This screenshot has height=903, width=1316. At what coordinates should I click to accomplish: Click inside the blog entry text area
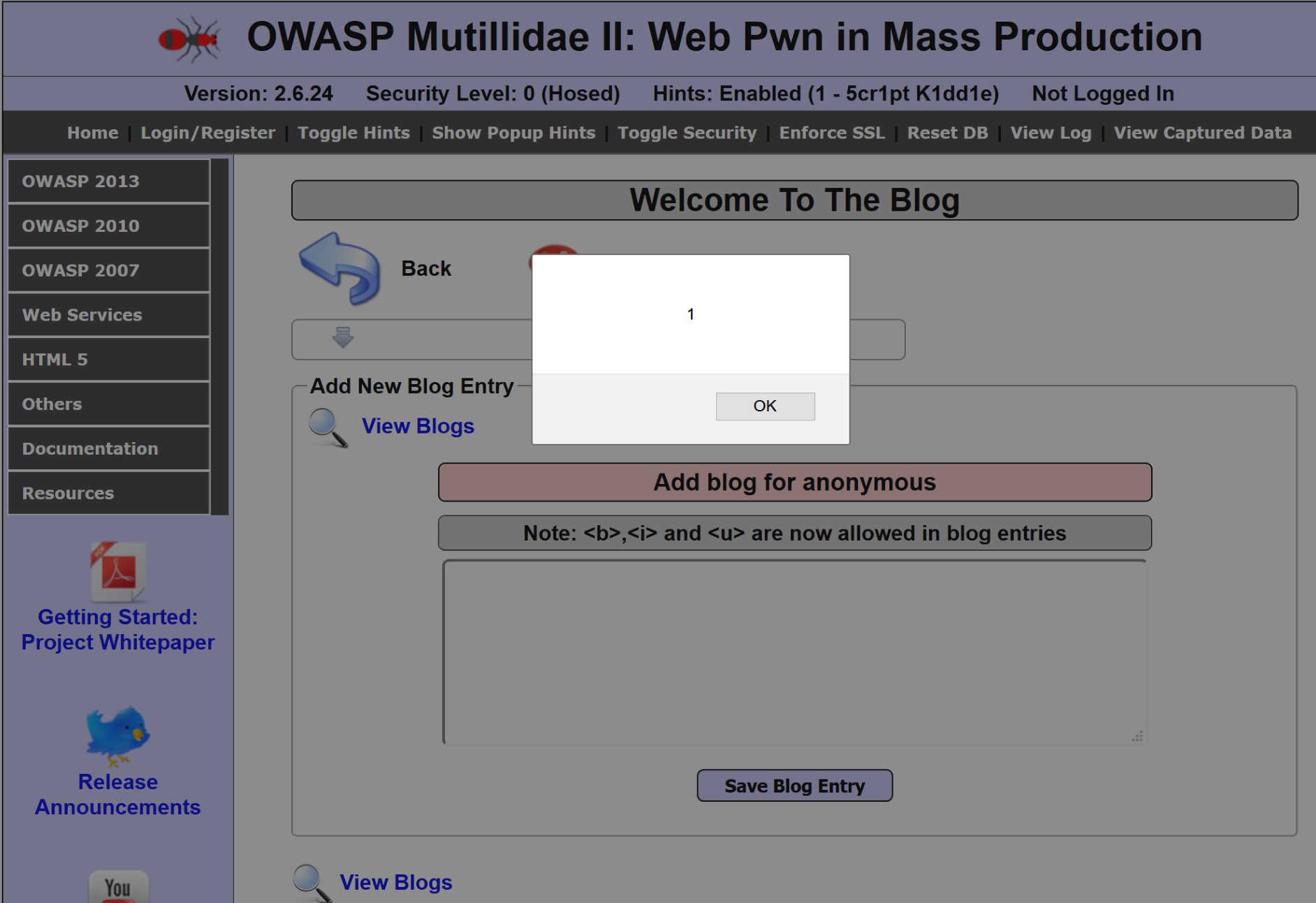(x=795, y=652)
